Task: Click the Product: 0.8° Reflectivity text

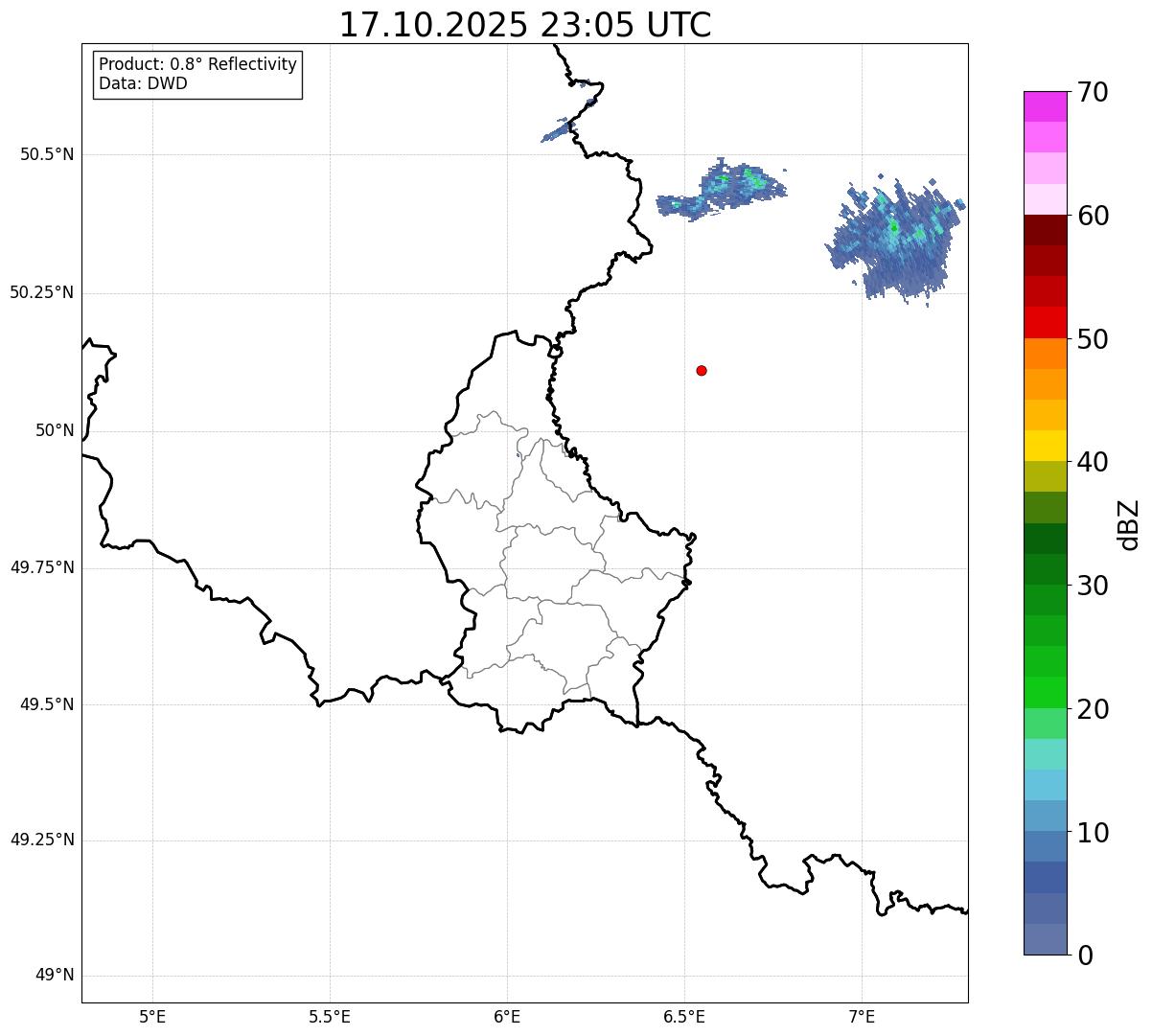Action: (198, 64)
